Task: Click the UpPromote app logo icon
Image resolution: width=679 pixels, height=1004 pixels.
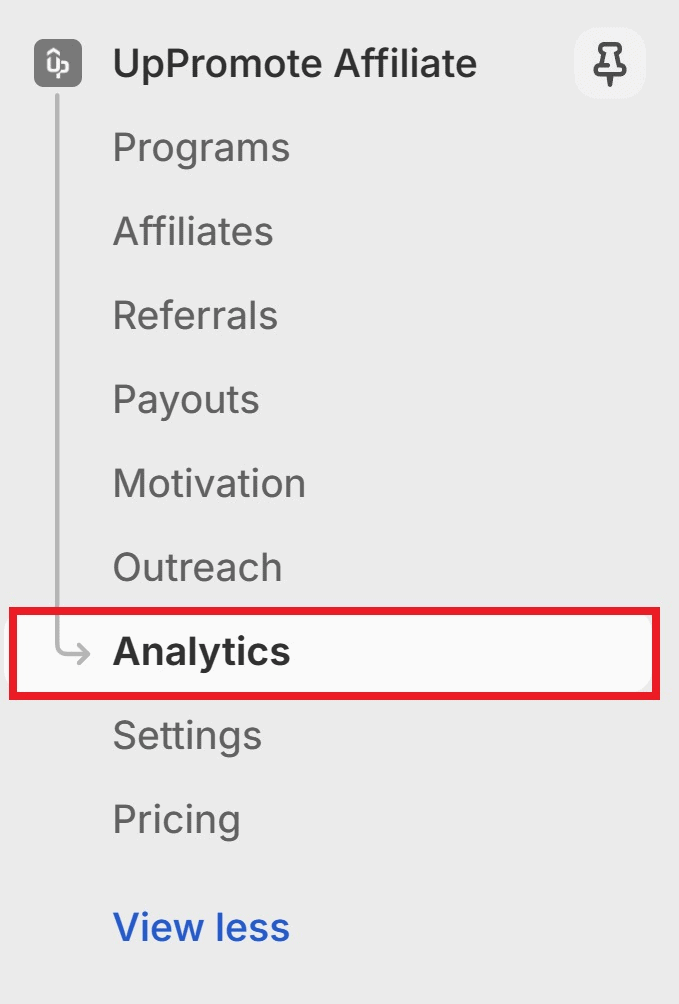Action: [x=58, y=63]
